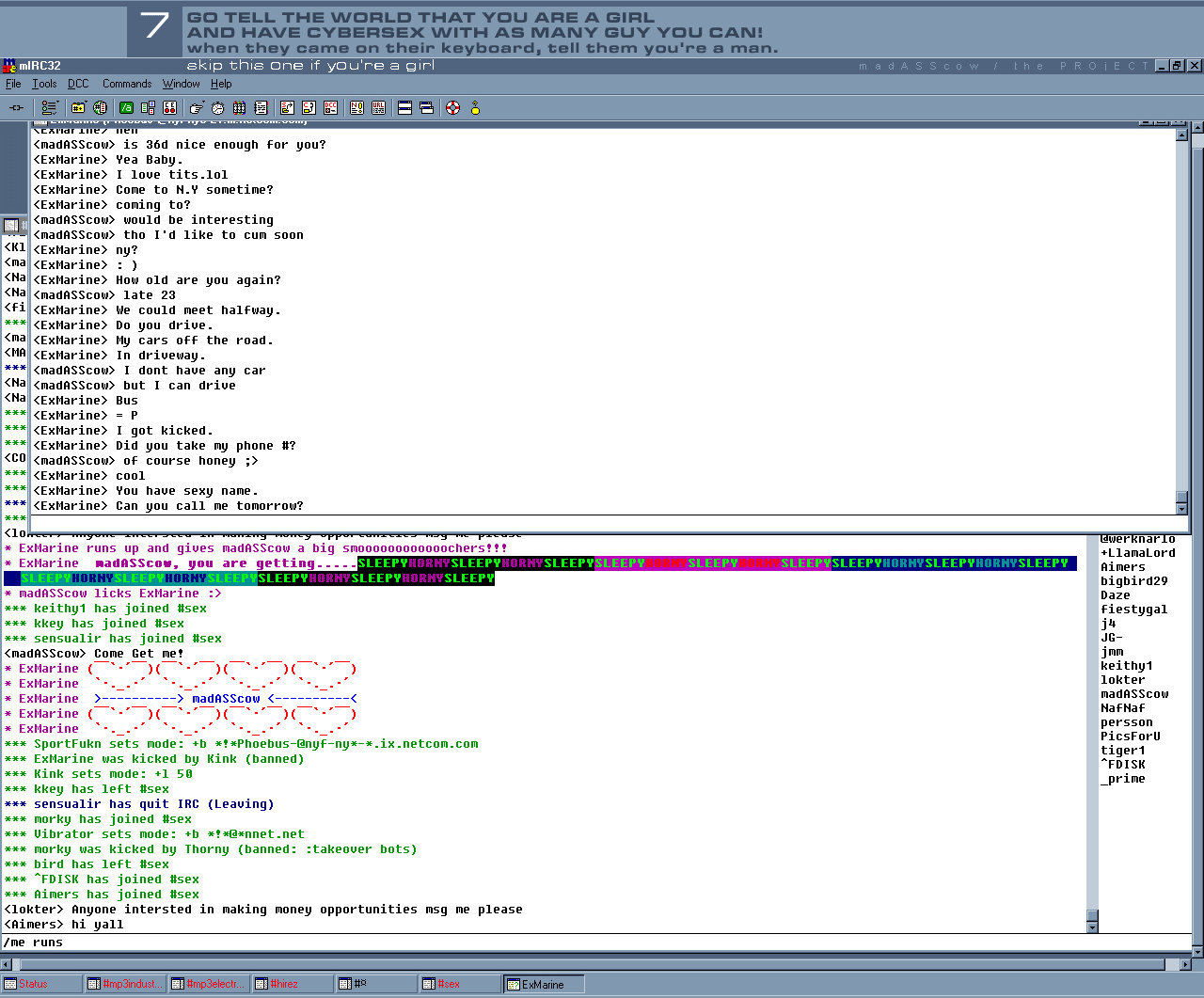Viewport: 1204px width, 998px height.
Task: Switch to the #hirez window tab
Action: (292, 984)
